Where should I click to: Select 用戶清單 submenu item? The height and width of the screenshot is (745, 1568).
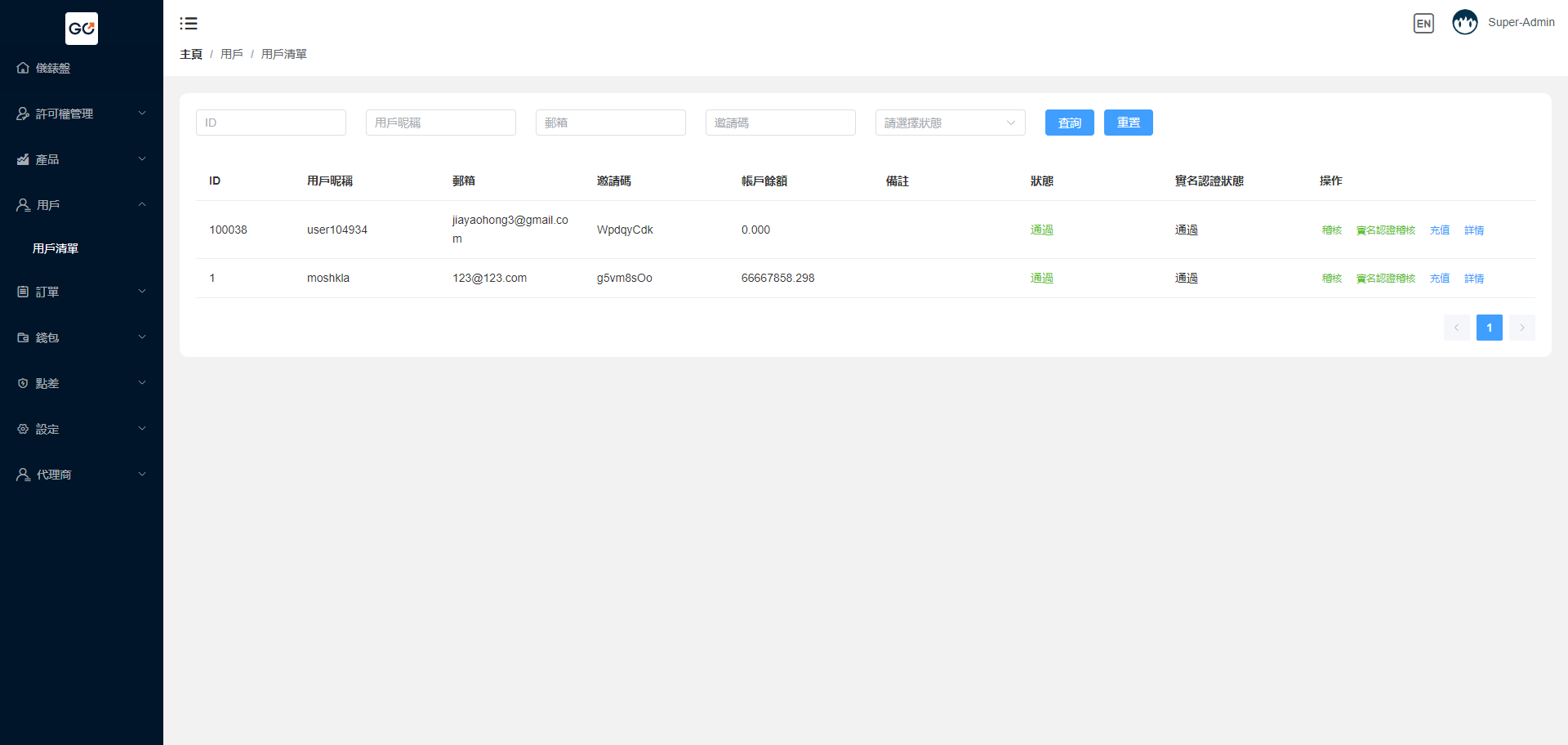[56, 248]
